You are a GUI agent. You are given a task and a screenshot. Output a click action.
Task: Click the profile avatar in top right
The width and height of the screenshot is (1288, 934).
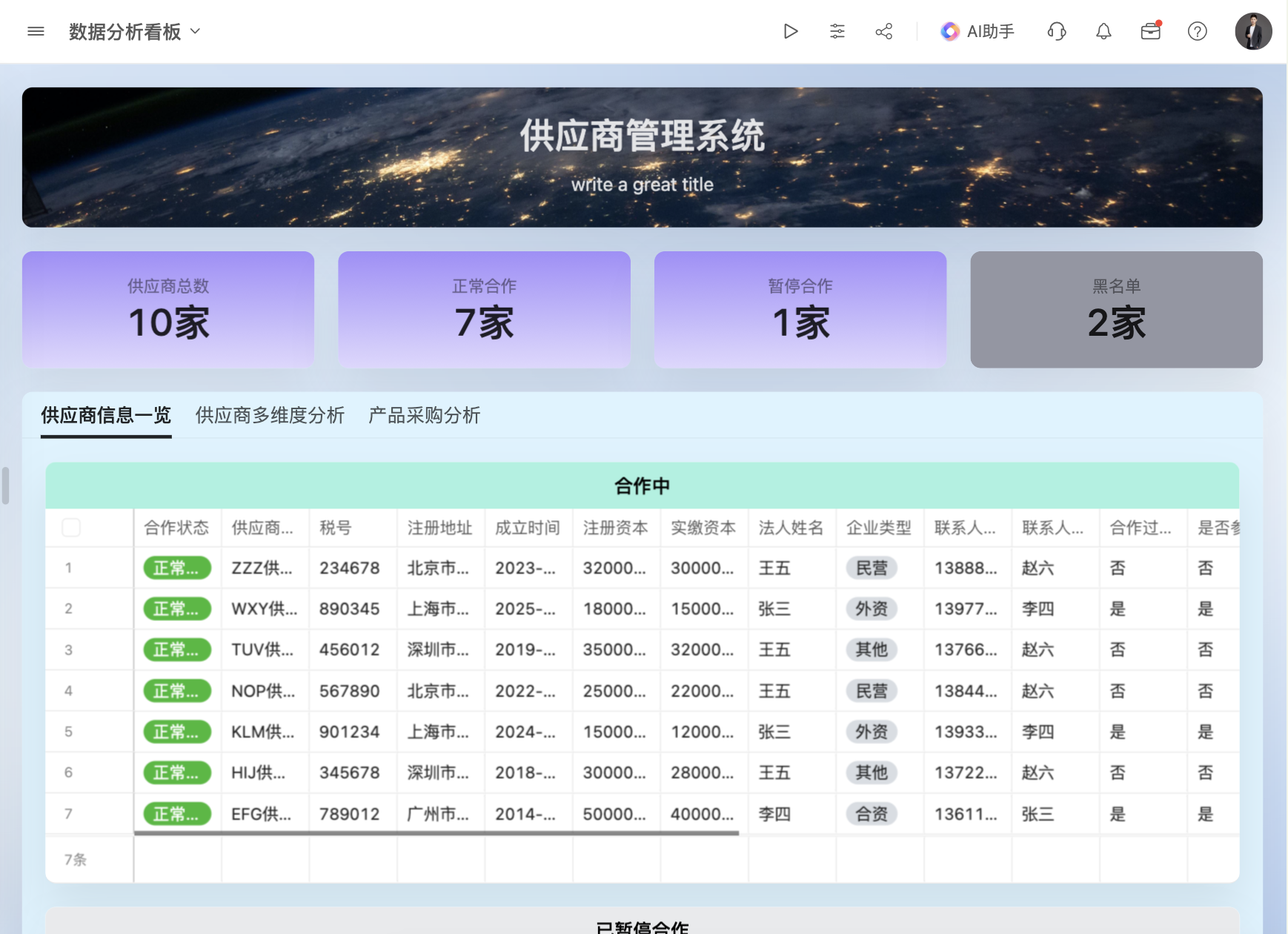1252,31
